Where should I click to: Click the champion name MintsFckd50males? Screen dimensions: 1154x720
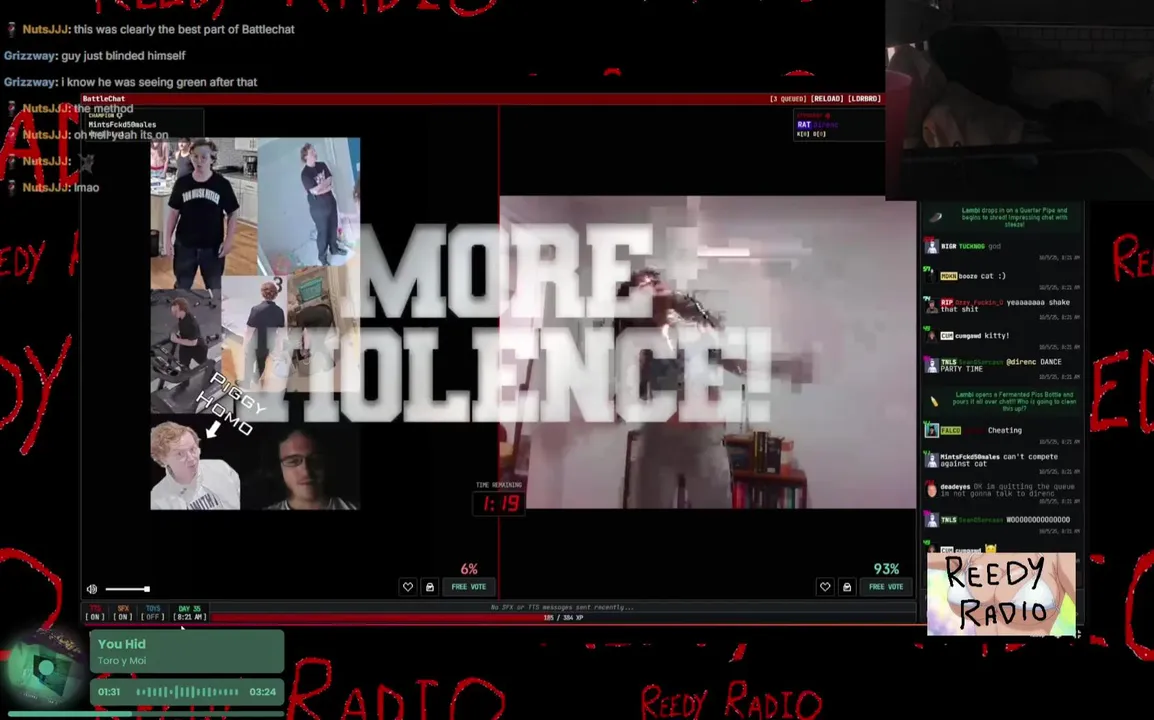pyautogui.click(x=122, y=124)
